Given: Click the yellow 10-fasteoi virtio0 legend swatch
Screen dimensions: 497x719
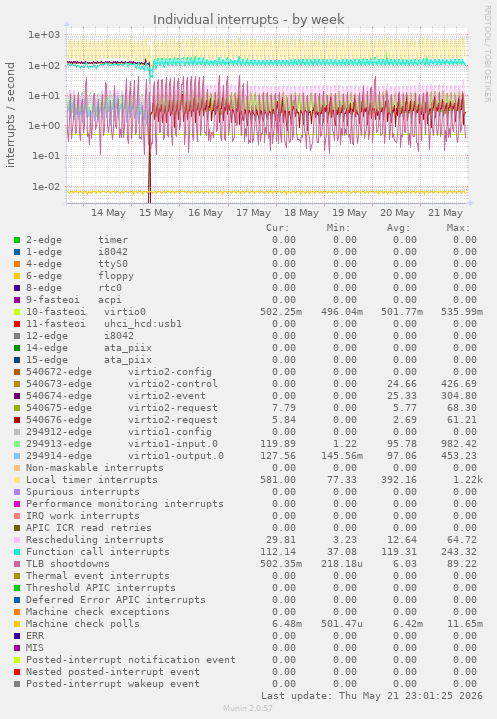Looking at the screenshot, I should (17, 312).
